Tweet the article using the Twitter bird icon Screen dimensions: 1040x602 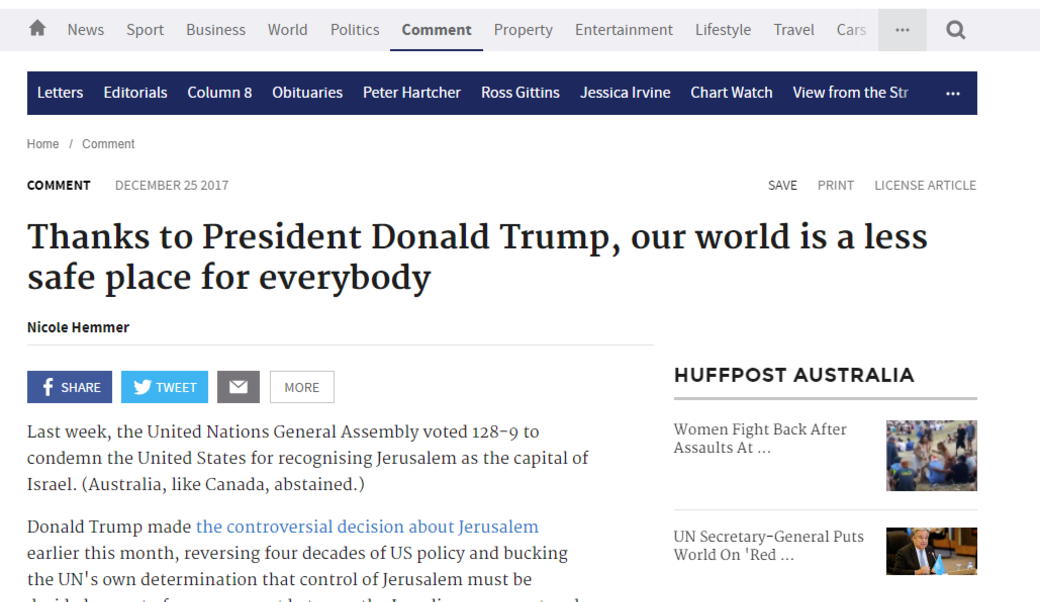pos(164,387)
